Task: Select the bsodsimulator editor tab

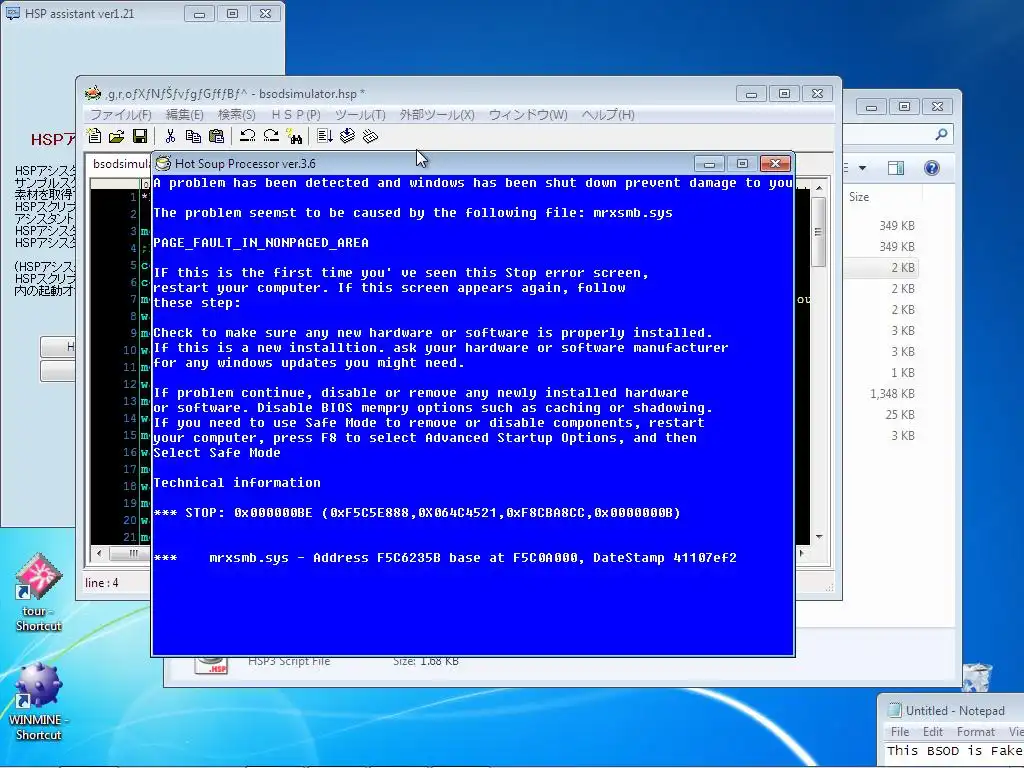Action: pos(120,164)
